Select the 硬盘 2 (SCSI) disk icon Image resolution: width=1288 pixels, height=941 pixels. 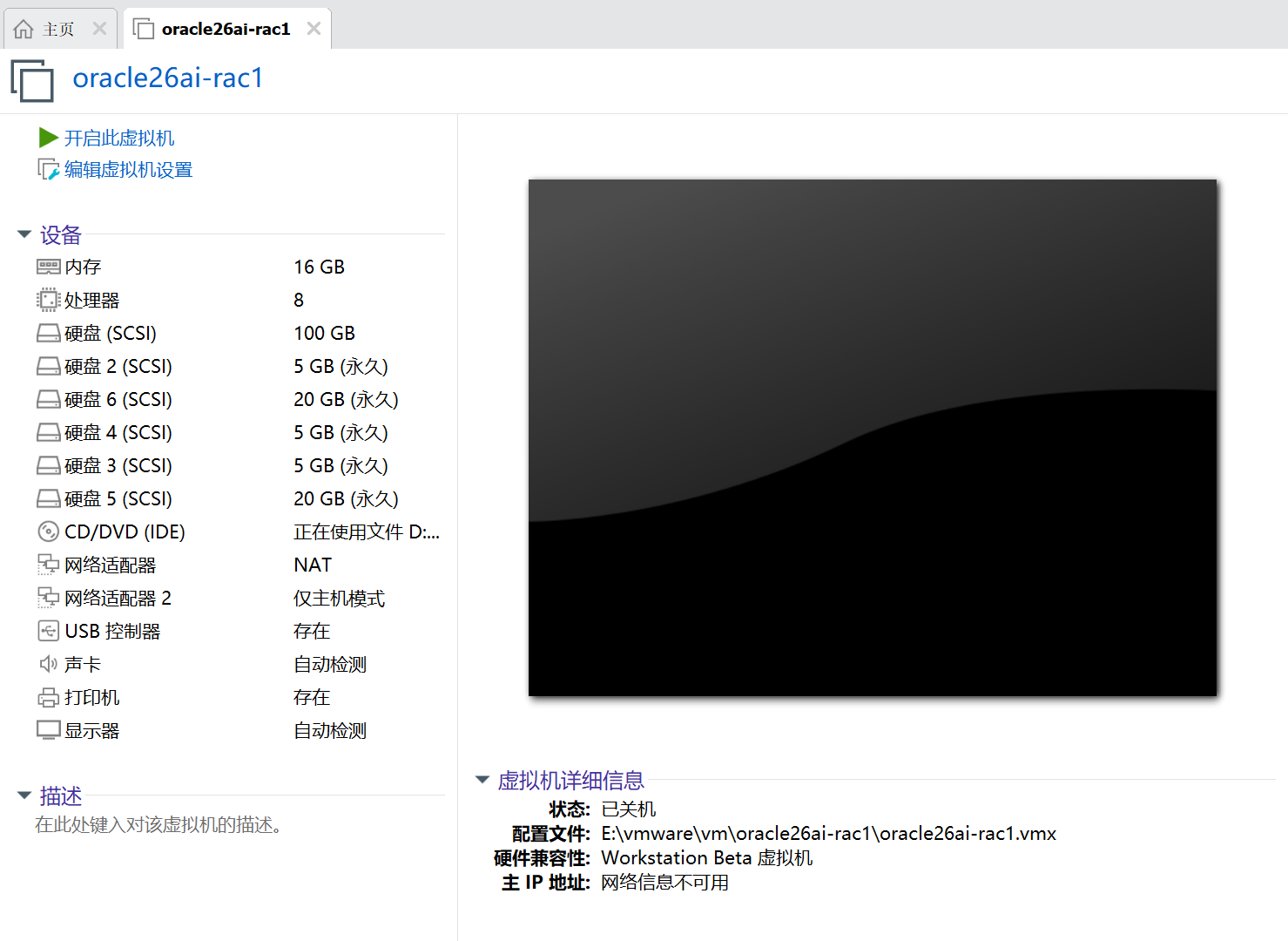(x=49, y=366)
